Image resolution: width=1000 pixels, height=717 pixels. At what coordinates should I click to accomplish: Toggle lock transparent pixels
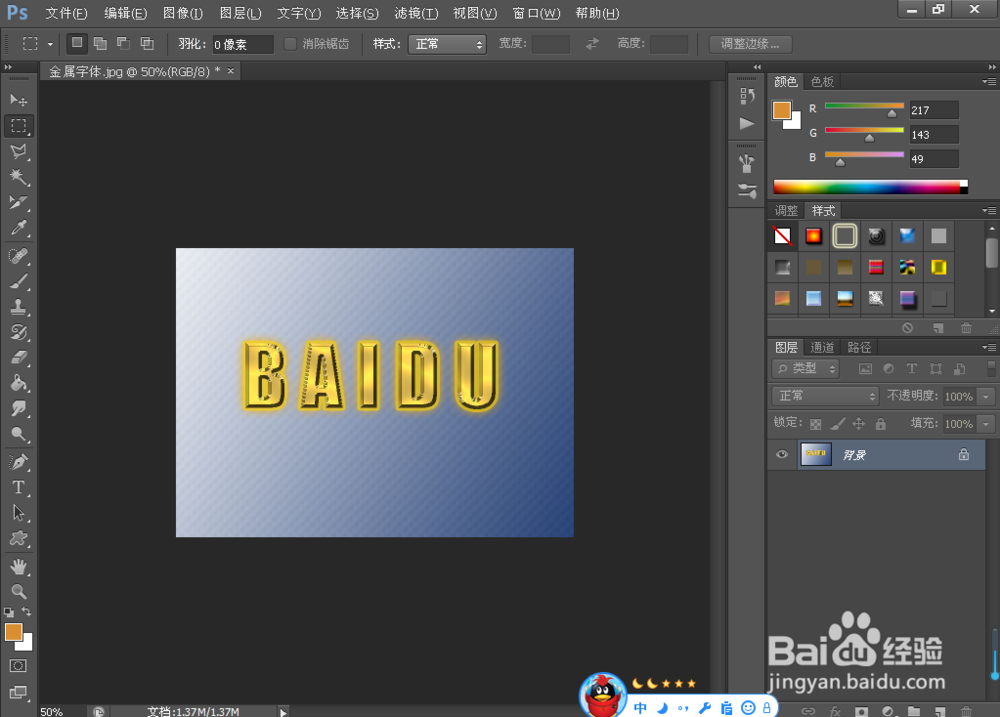(816, 424)
